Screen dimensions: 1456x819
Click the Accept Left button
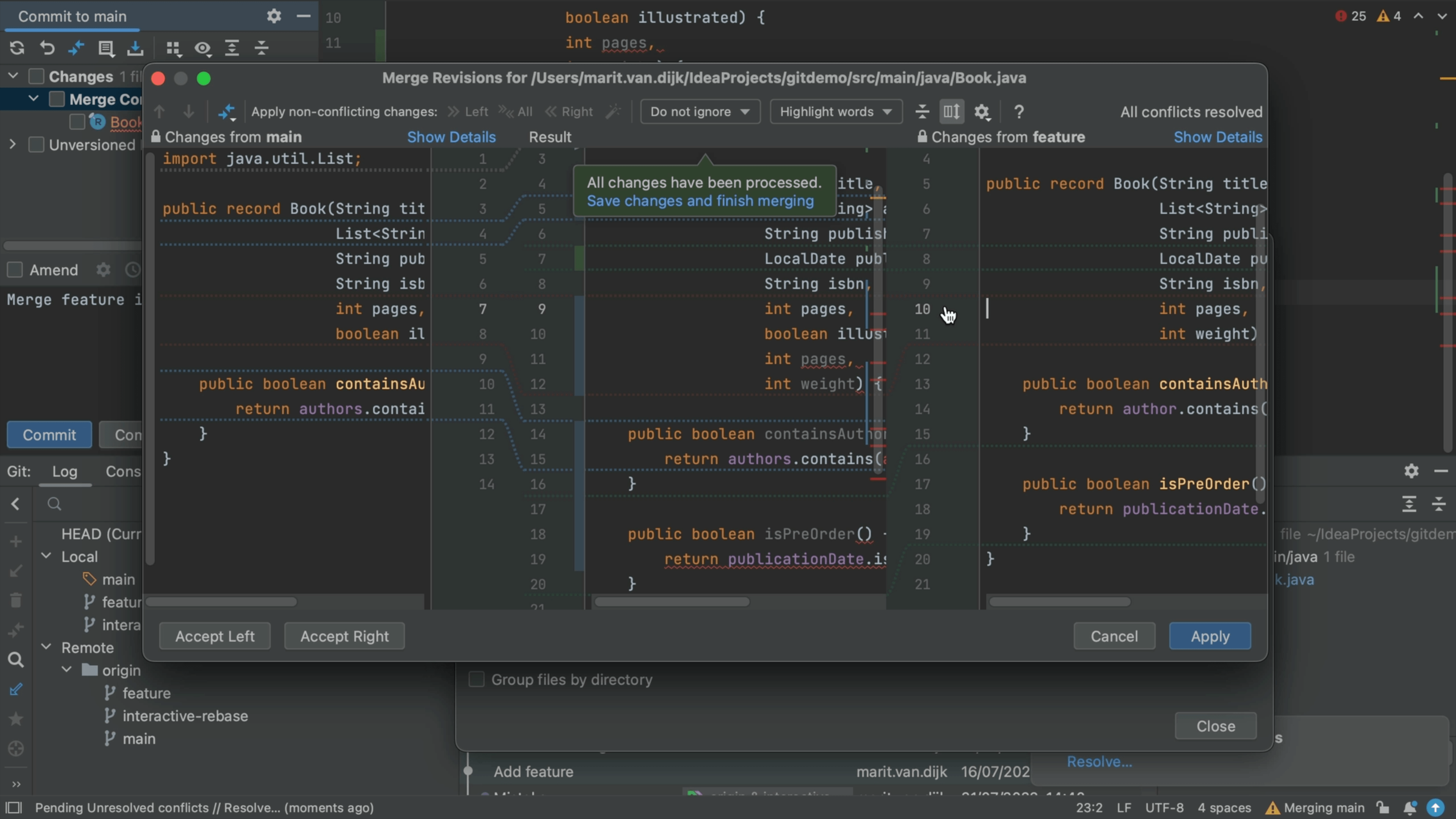(215, 636)
